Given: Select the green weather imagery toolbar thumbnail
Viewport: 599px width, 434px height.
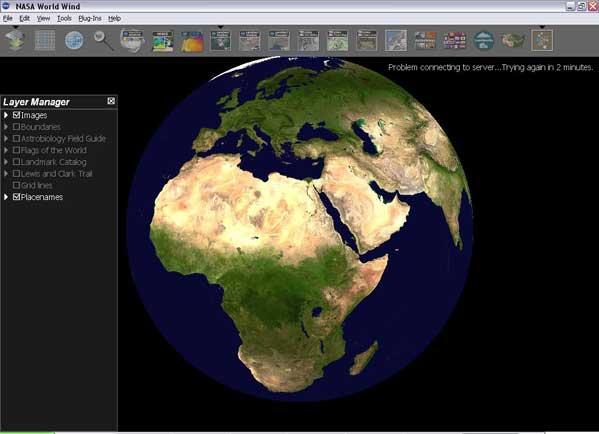Looking at the screenshot, I should 162,40.
